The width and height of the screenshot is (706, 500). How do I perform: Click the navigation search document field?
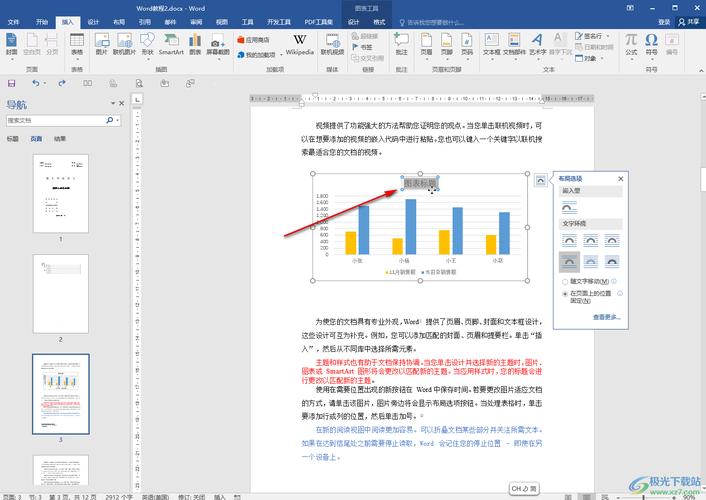pos(56,121)
